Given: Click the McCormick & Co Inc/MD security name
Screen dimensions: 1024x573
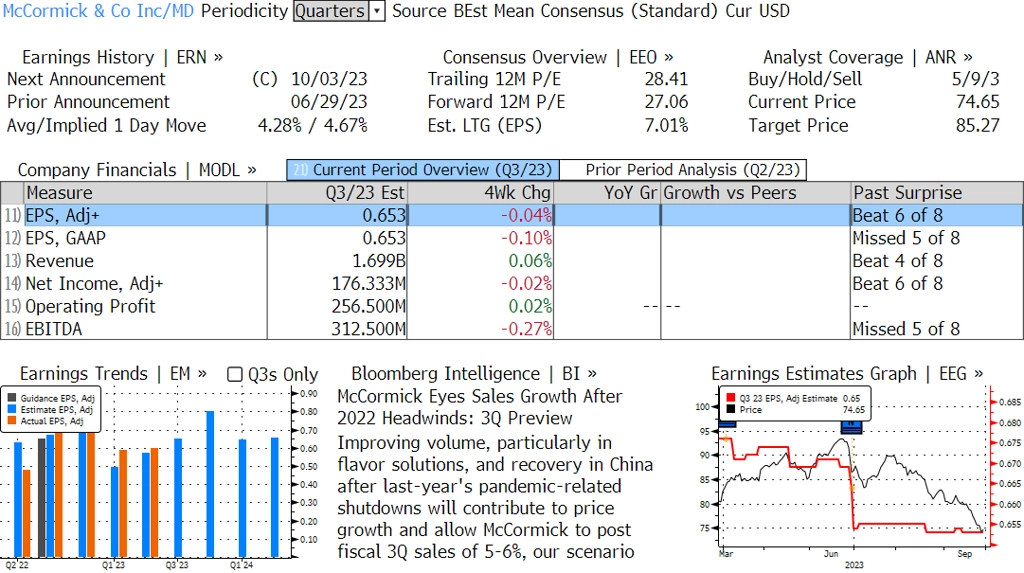Looking at the screenshot, I should (x=98, y=11).
